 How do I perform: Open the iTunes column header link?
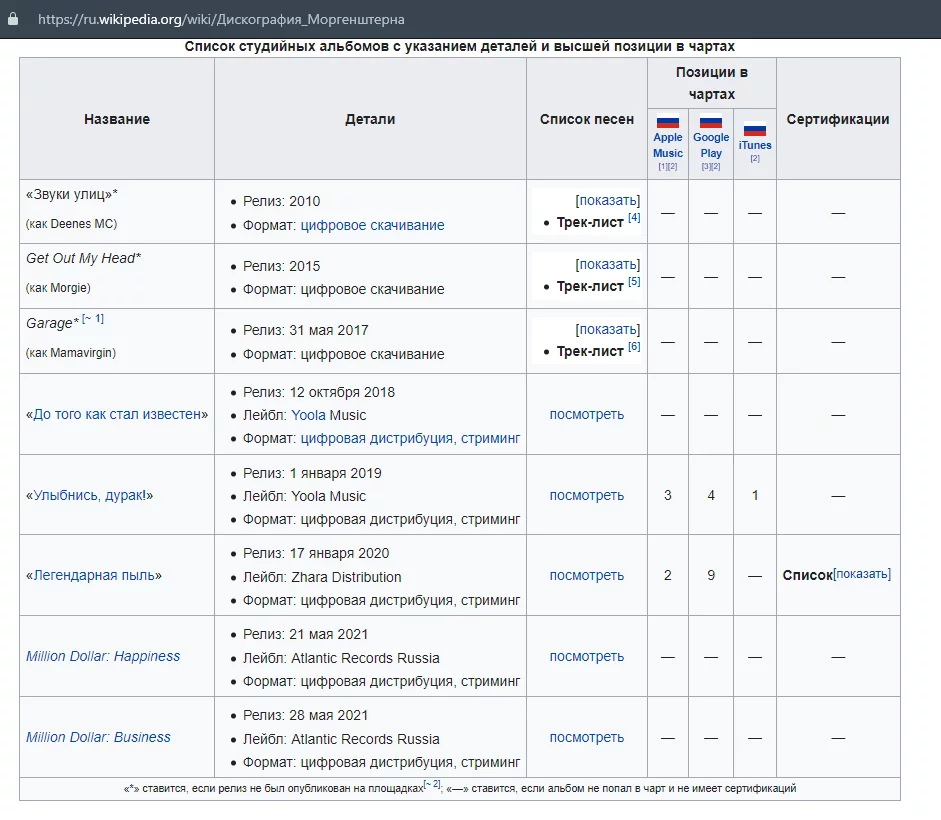point(755,146)
